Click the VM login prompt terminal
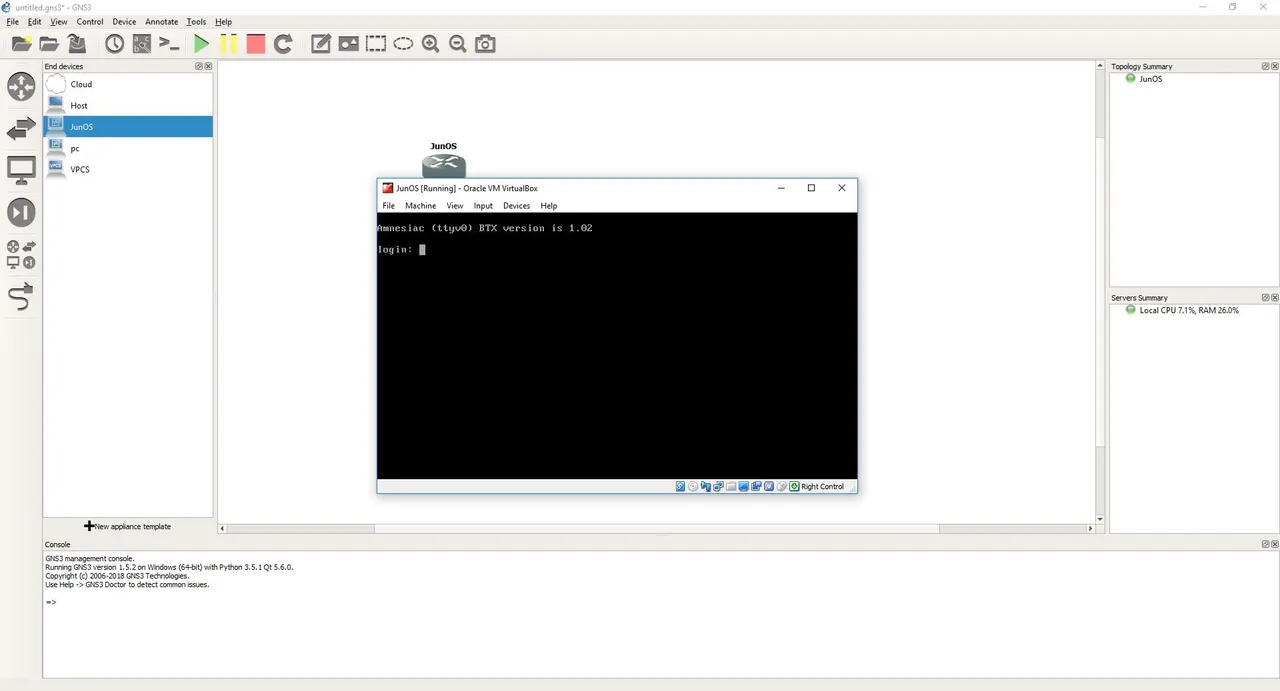1280x691 pixels. [617, 345]
